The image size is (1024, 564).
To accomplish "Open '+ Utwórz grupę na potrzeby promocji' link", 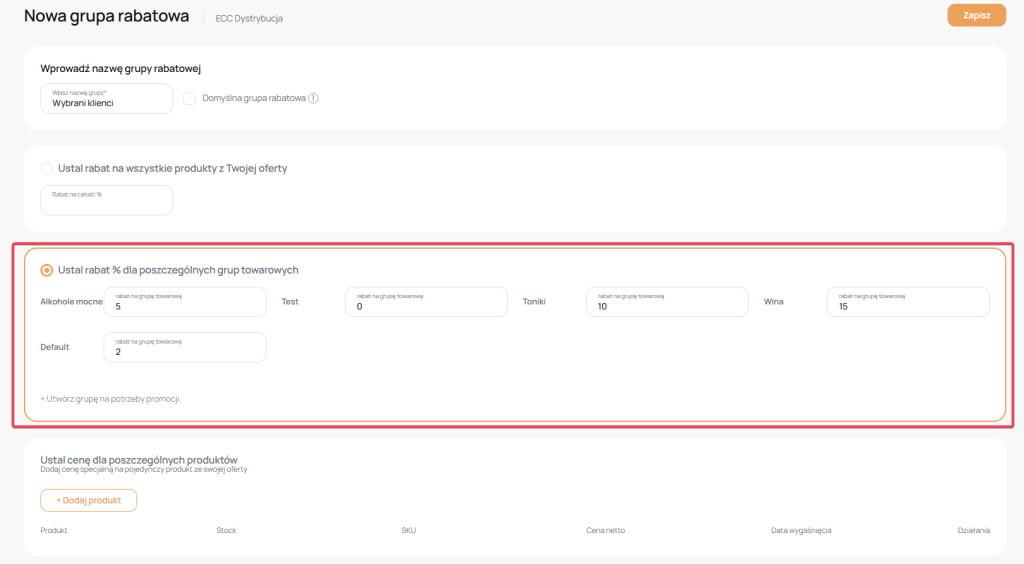I will pos(110,399).
